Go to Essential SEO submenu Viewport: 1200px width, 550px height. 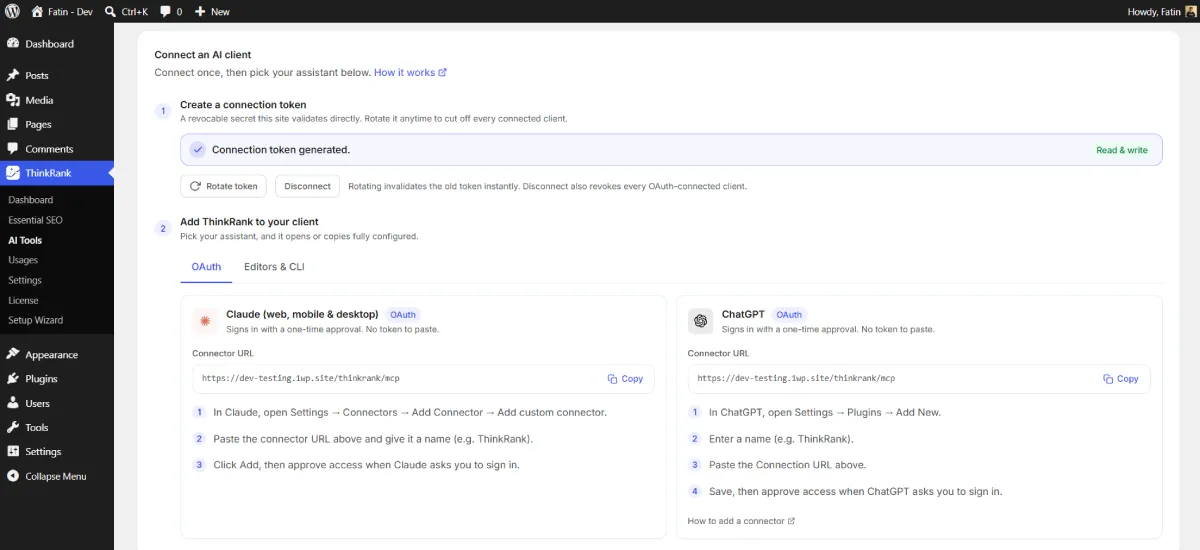pyautogui.click(x=35, y=220)
